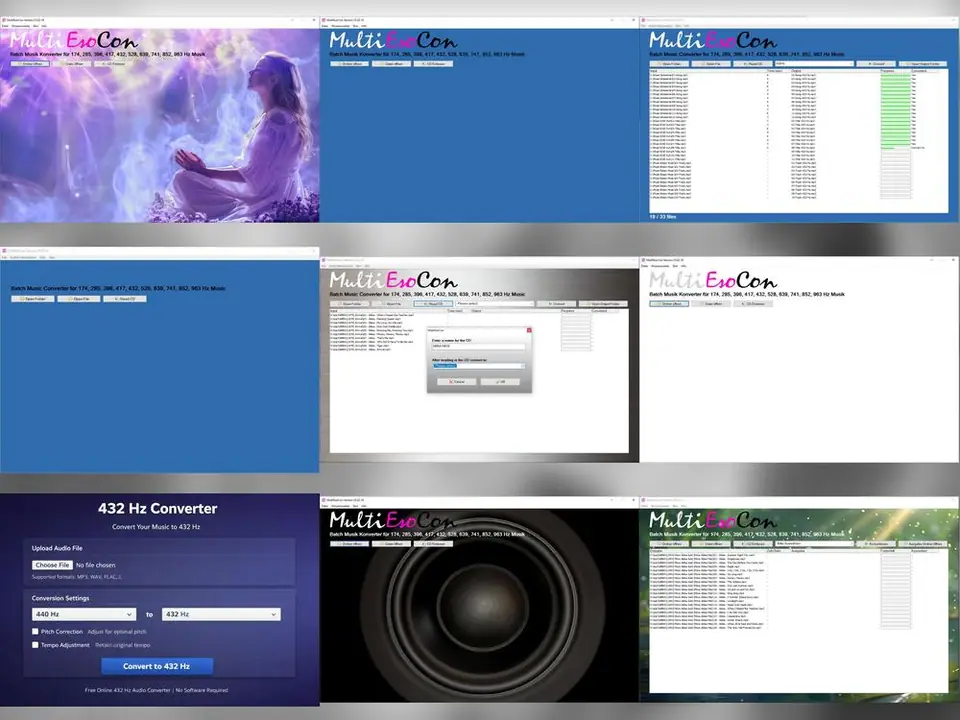The width and height of the screenshot is (960, 720).
Task: Click Choose File in 432 Hz Converter
Action: (x=52, y=565)
